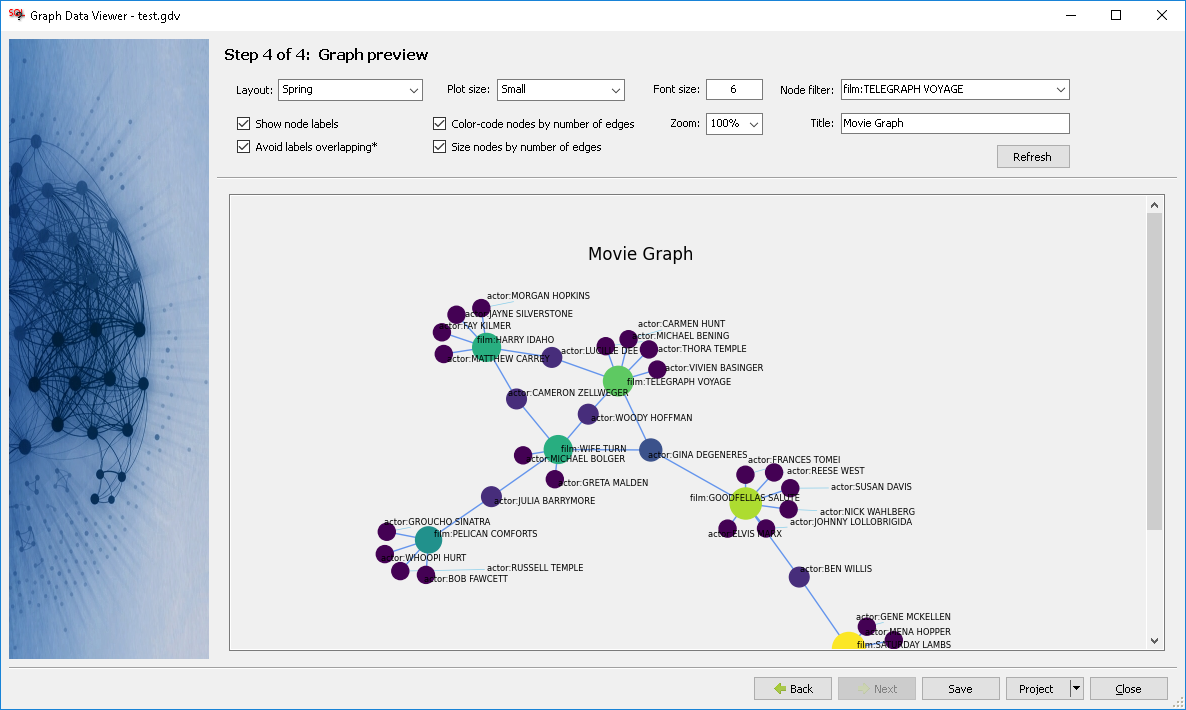Viewport: 1186px width, 710px height.
Task: Click the application icon in title bar
Action: click(x=16, y=15)
